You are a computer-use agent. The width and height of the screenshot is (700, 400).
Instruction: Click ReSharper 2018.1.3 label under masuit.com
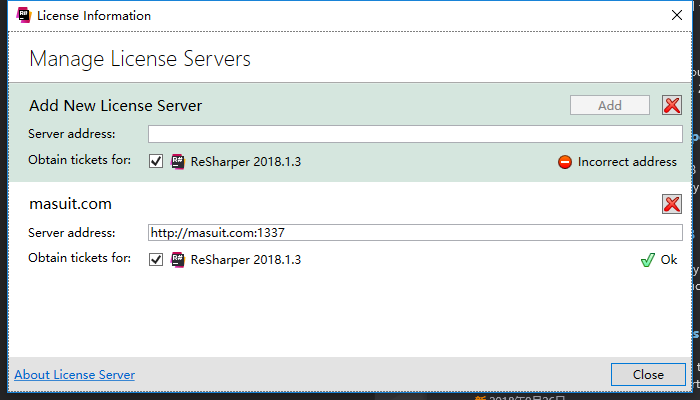tap(246, 260)
